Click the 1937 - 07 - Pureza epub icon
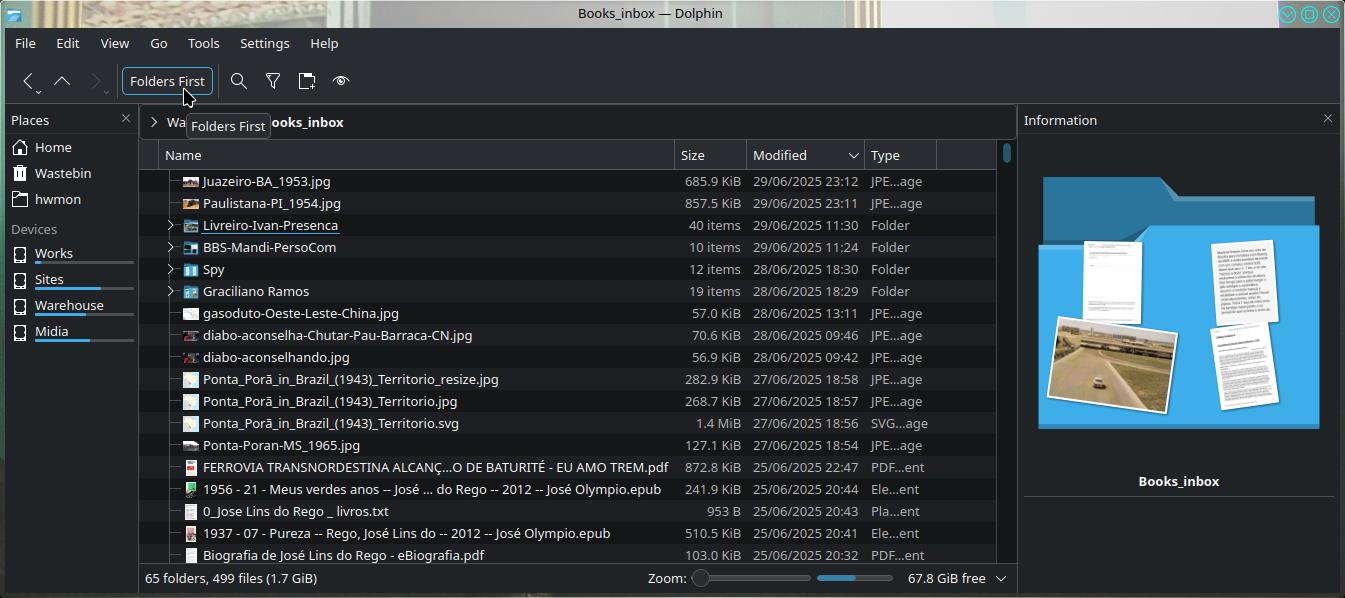This screenshot has height=598, width=1345. (191, 534)
